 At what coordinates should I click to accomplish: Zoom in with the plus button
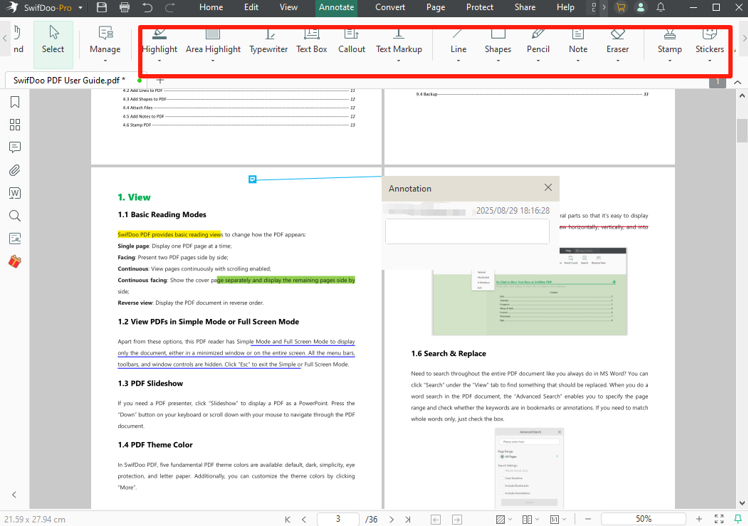pyautogui.click(x=699, y=519)
